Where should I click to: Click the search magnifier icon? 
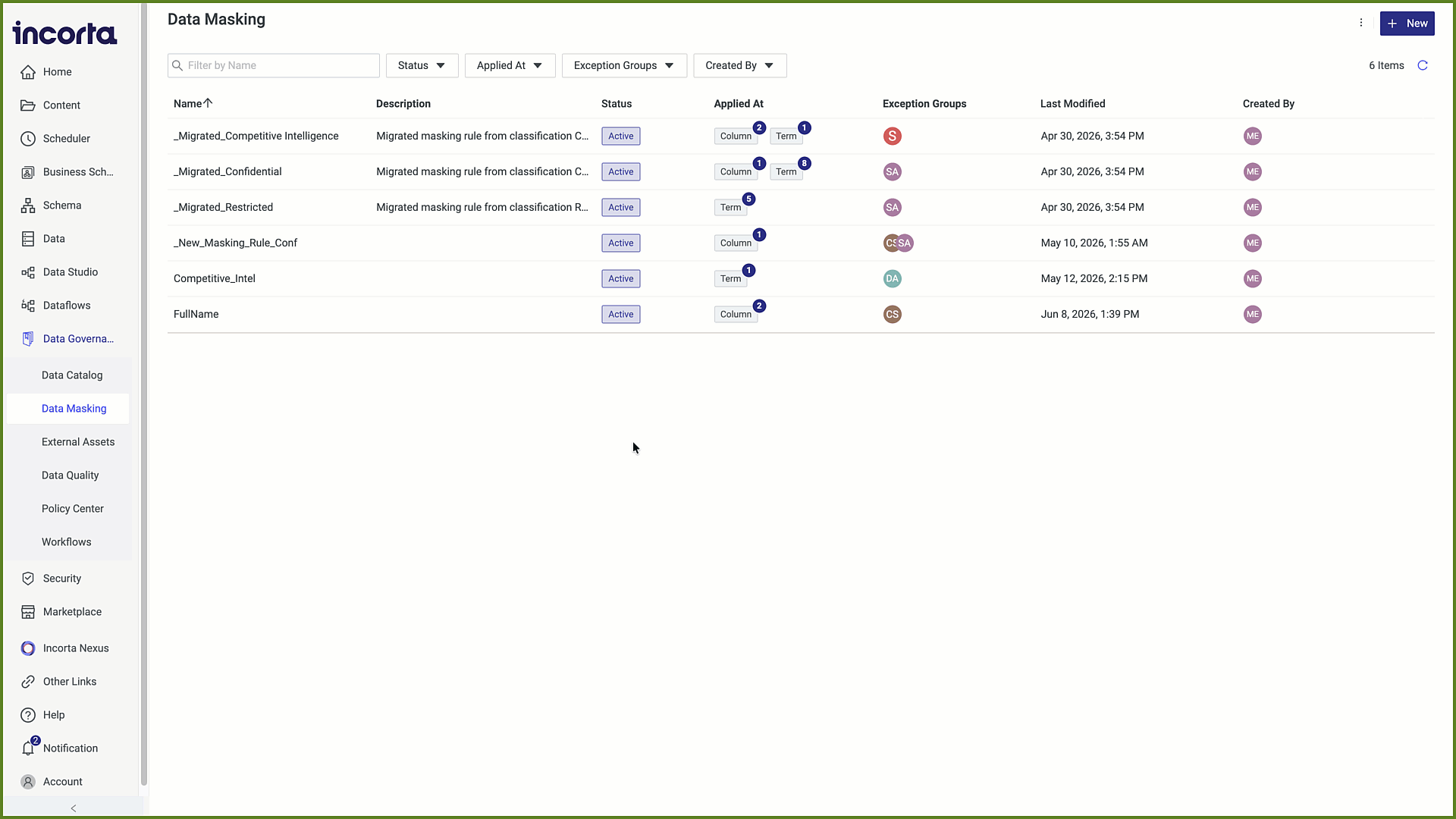tap(177, 65)
